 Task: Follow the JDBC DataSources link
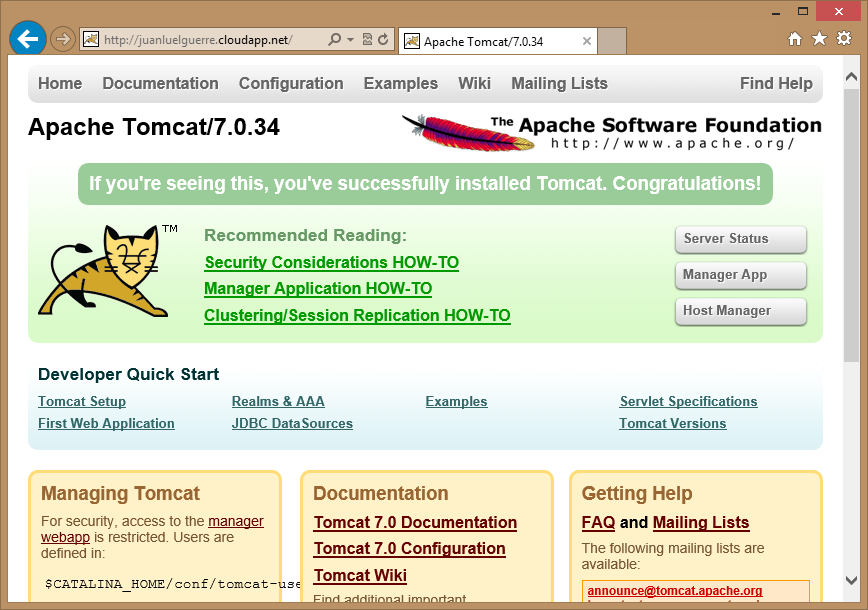(292, 424)
